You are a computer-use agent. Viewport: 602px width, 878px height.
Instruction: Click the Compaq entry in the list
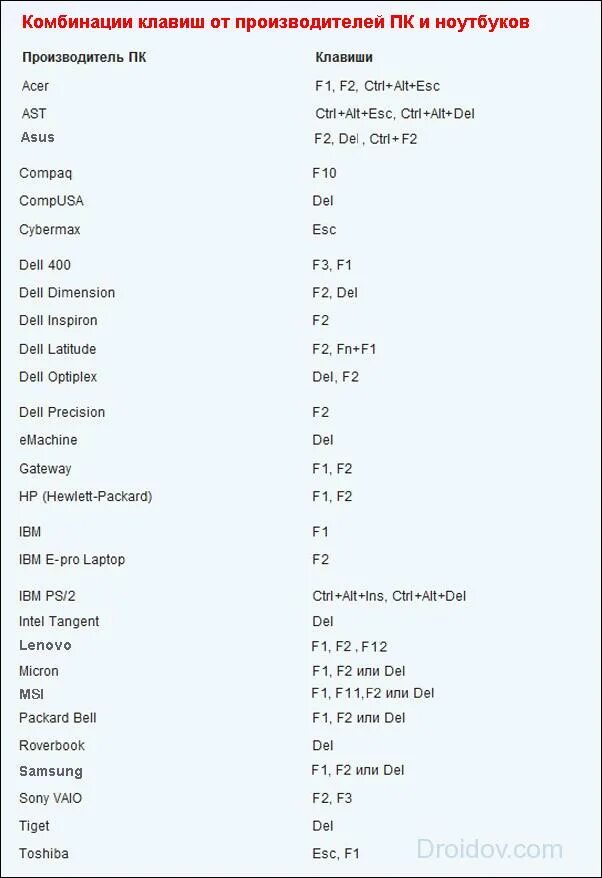[46, 173]
